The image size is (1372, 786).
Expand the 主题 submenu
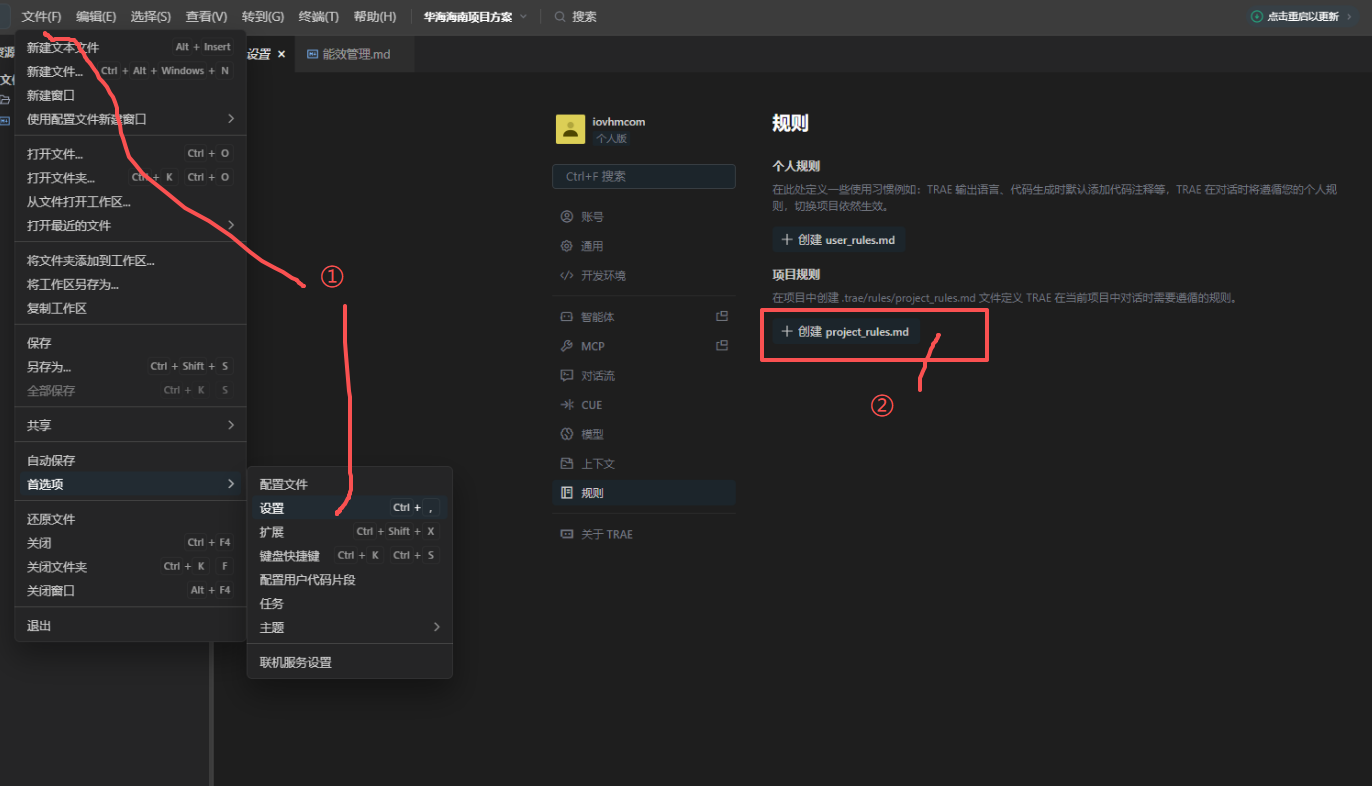[x=436, y=627]
